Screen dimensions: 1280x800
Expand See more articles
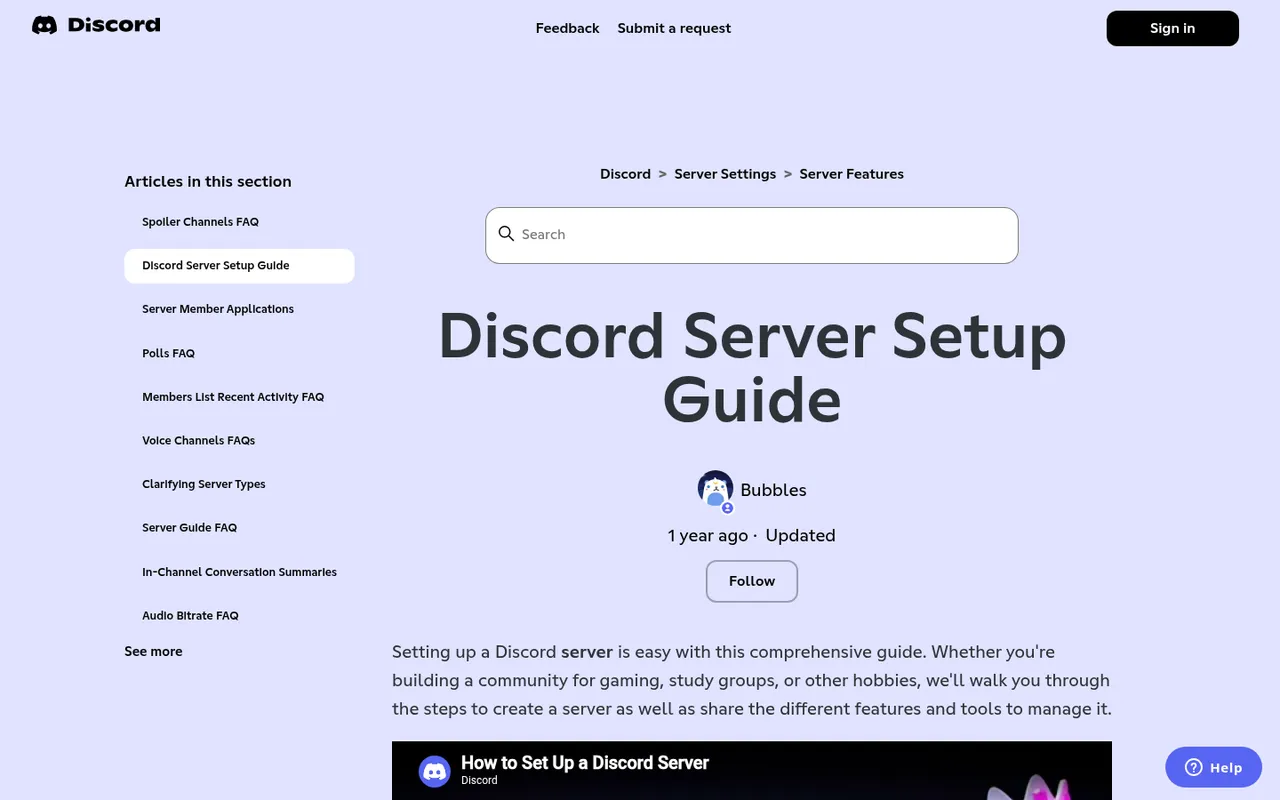click(153, 651)
